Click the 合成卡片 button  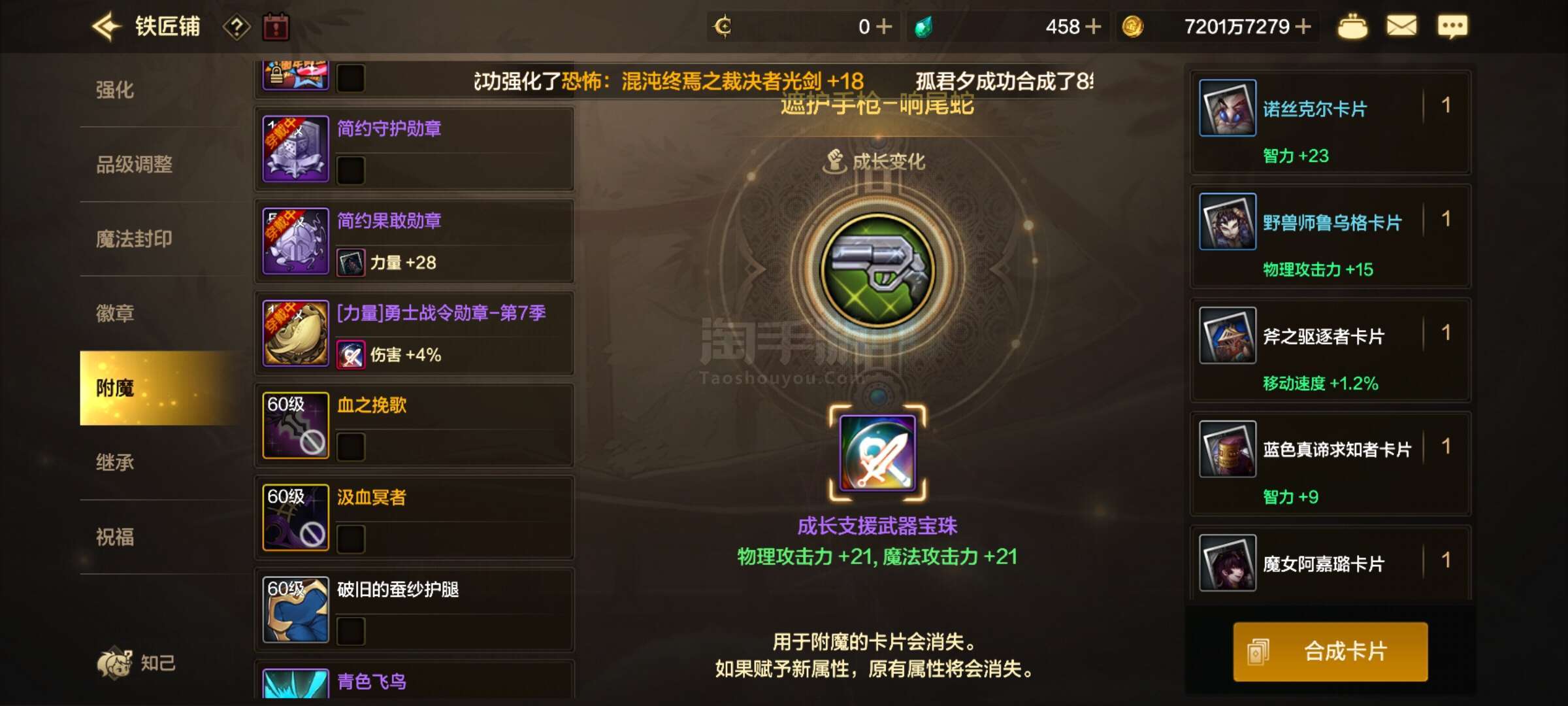1330,652
